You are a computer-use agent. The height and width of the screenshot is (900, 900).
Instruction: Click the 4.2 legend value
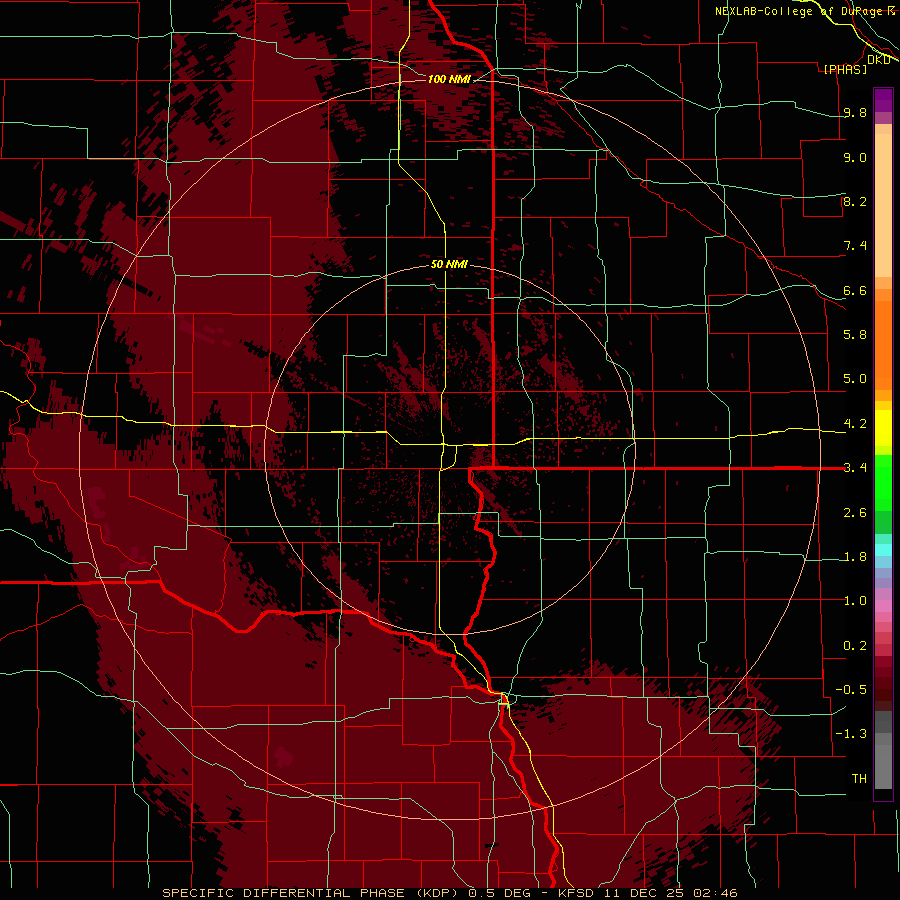click(x=855, y=424)
